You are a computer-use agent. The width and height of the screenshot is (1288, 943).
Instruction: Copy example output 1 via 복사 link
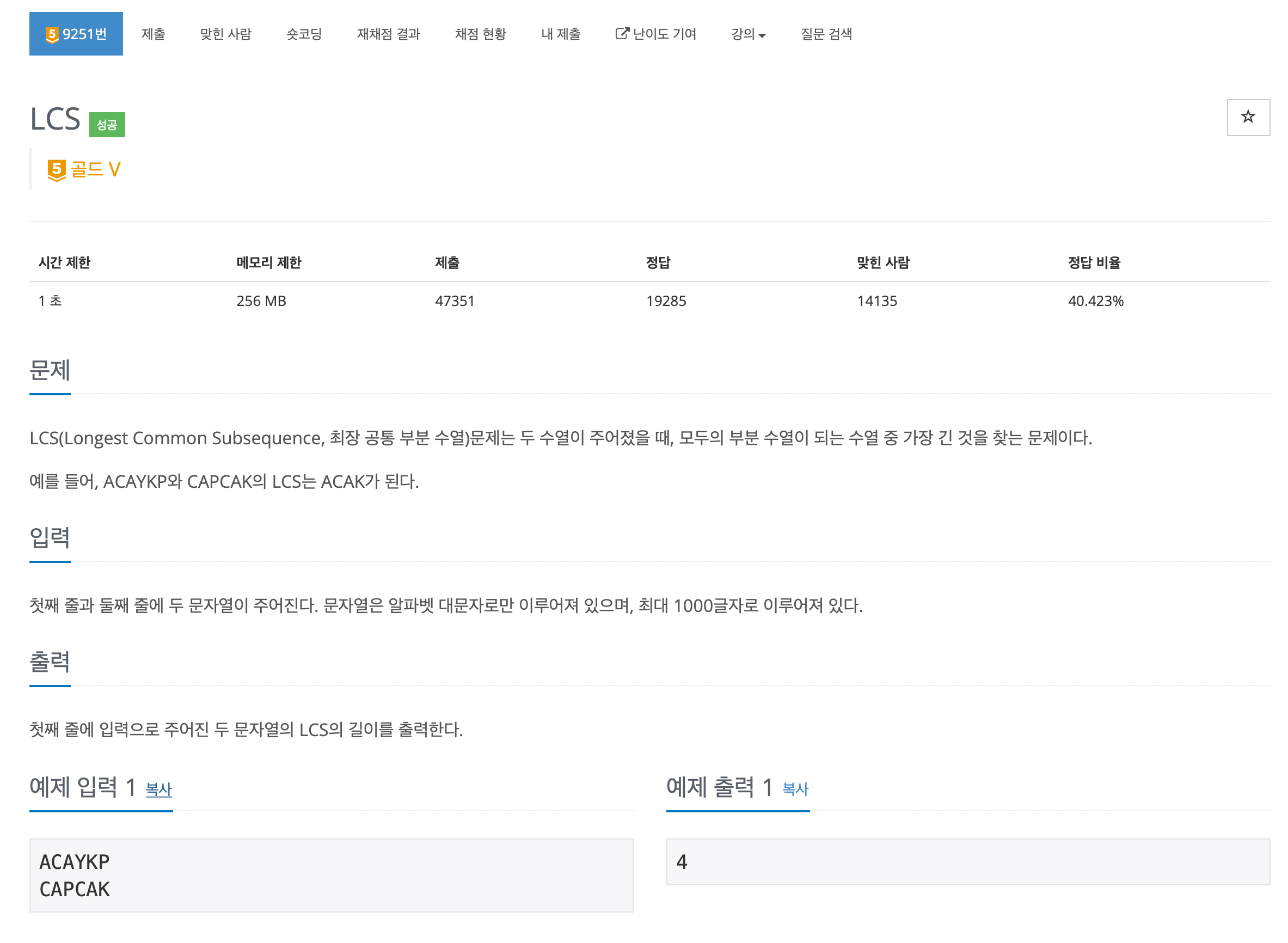(795, 789)
